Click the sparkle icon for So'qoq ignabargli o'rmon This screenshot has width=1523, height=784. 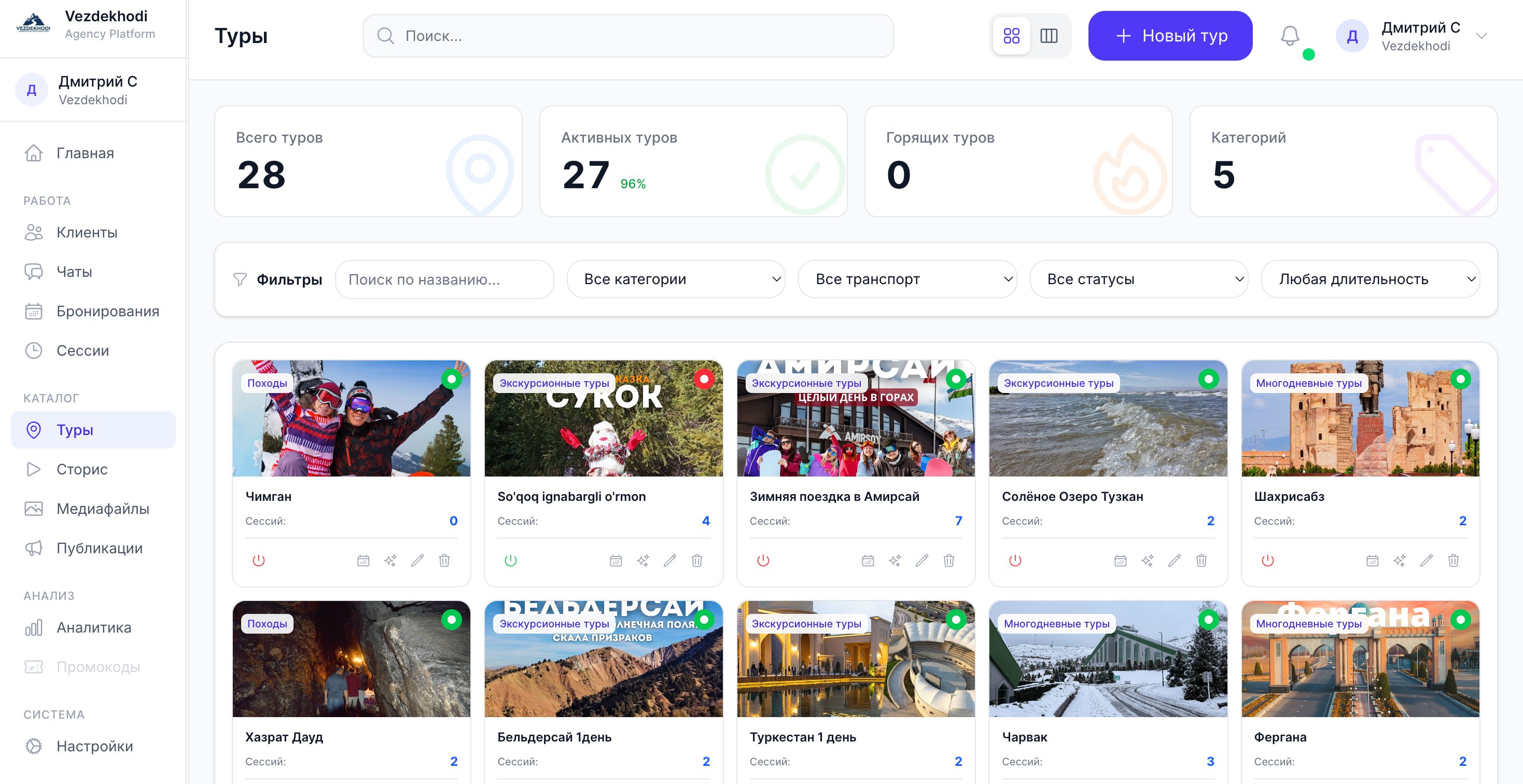tap(642, 561)
